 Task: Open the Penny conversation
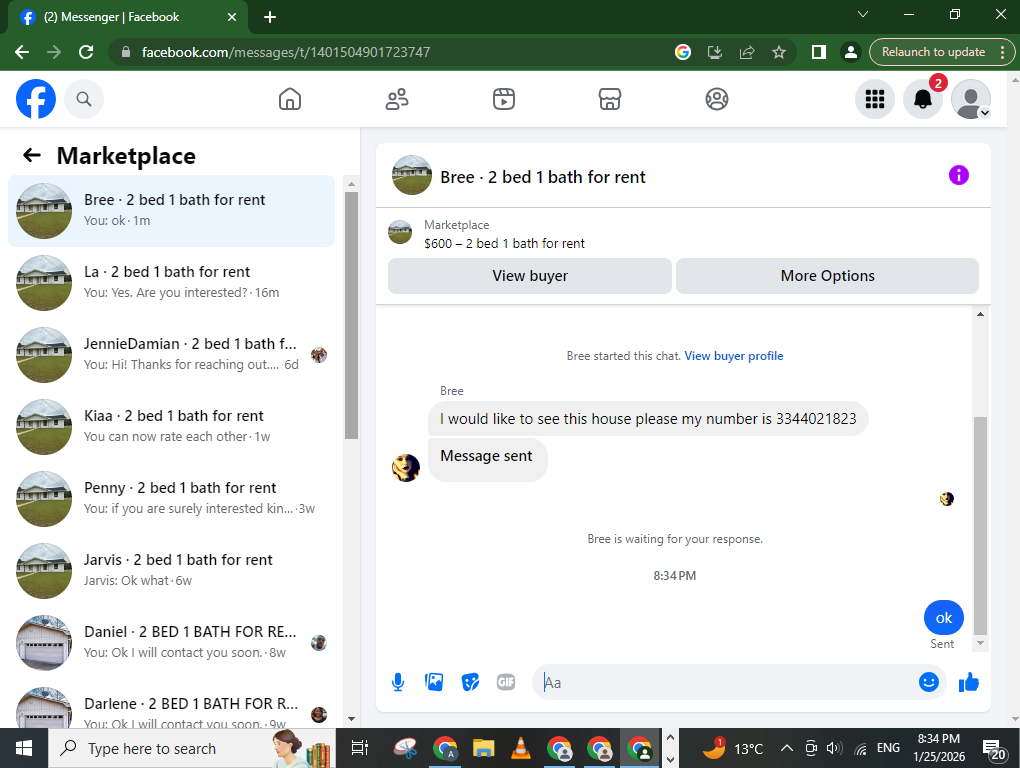click(x=171, y=499)
